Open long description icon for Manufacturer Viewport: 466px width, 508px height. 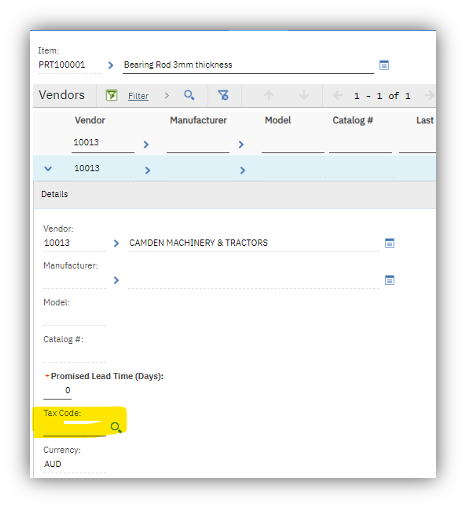pyautogui.click(x=390, y=280)
